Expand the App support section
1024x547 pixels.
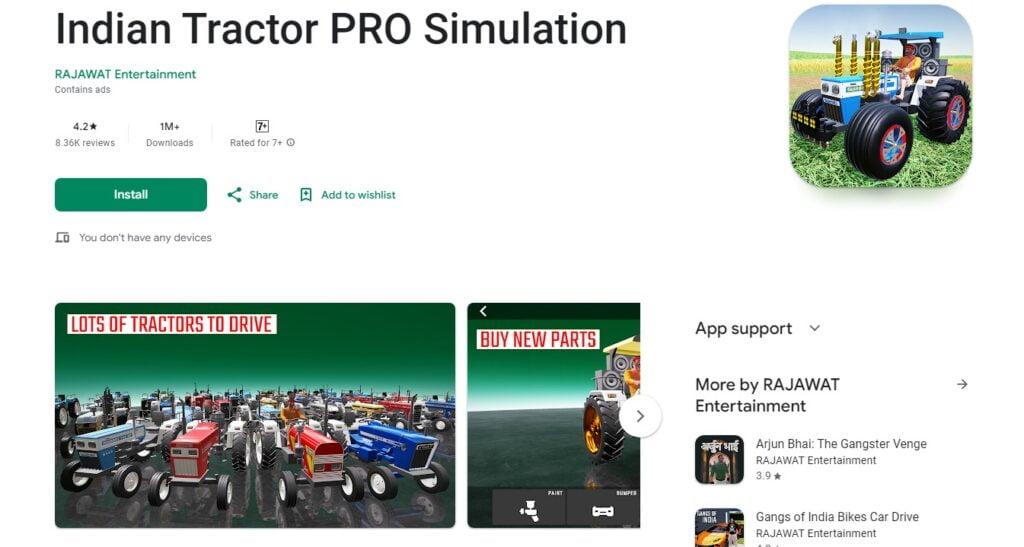point(814,328)
